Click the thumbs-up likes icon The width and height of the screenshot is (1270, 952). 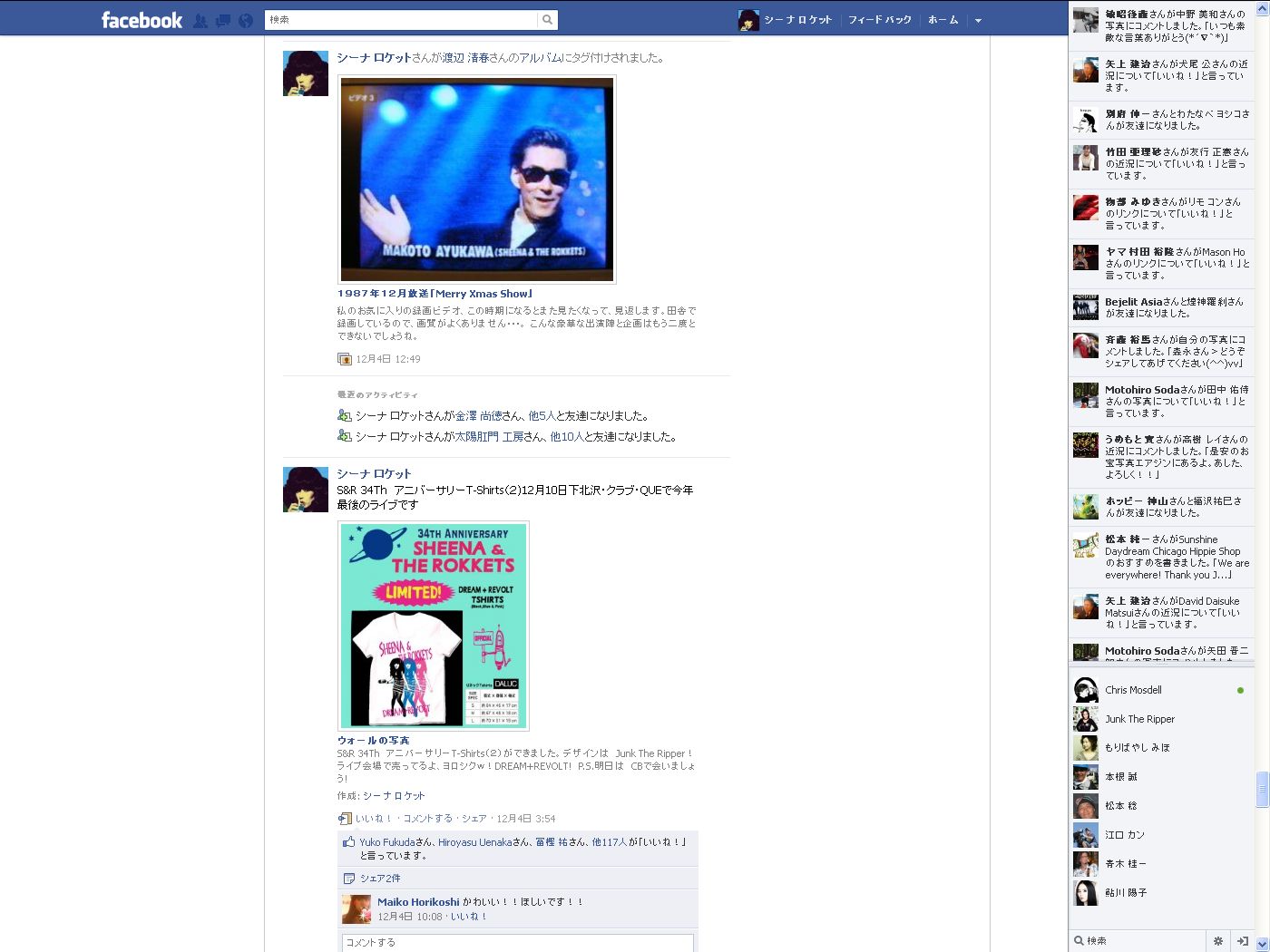point(348,842)
